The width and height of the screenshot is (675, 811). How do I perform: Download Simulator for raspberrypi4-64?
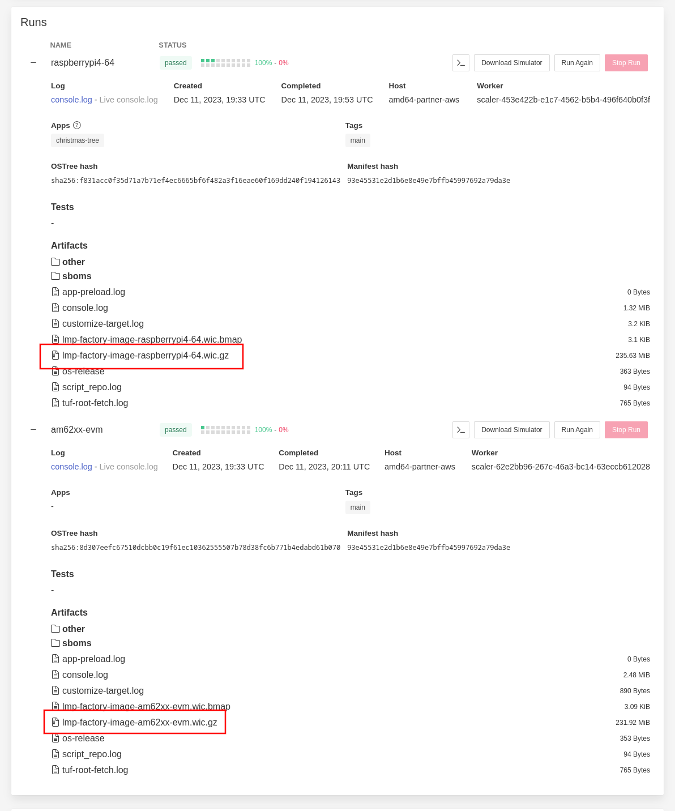click(x=511, y=62)
